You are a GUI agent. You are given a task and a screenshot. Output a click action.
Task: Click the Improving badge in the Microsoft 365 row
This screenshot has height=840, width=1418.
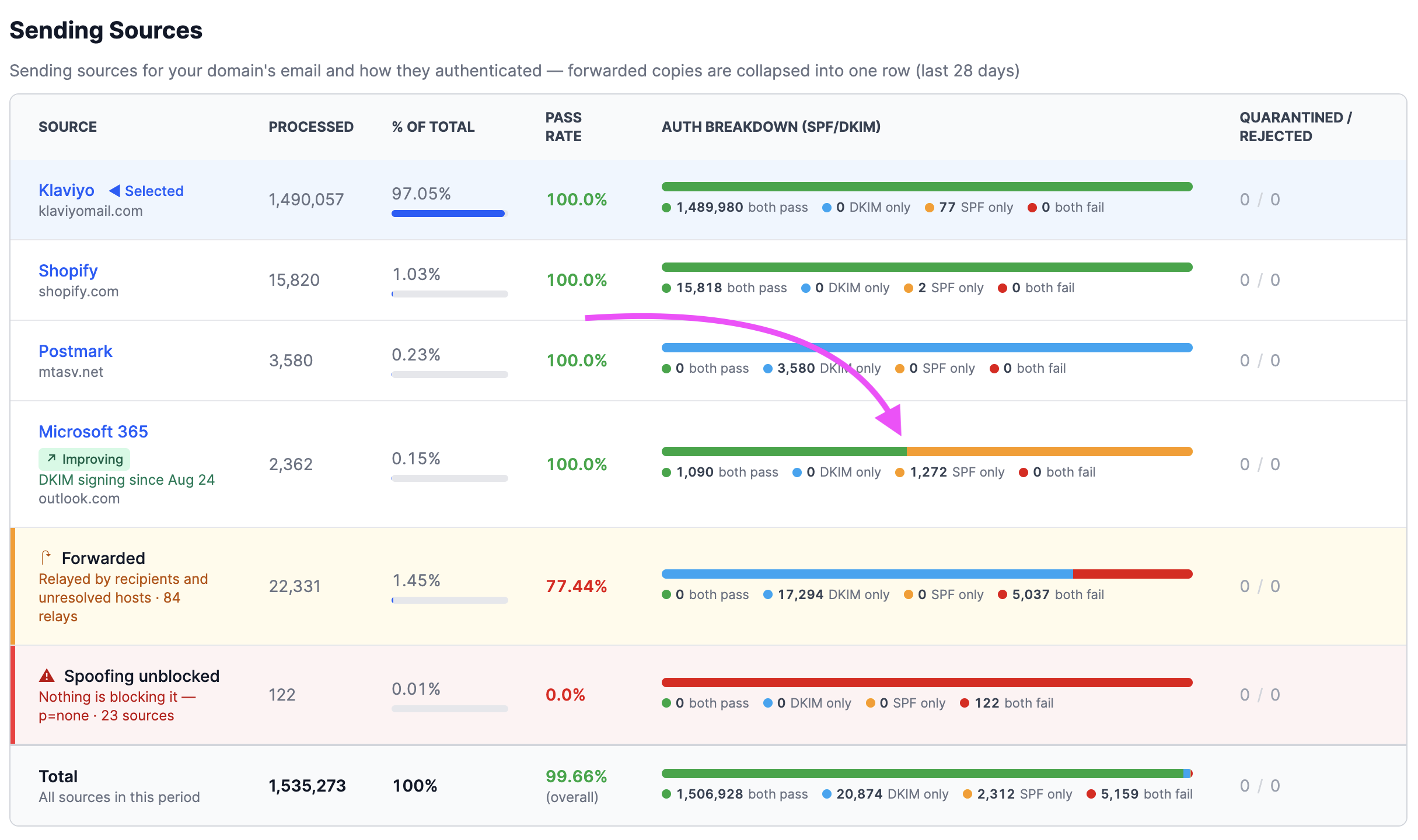[x=84, y=459]
